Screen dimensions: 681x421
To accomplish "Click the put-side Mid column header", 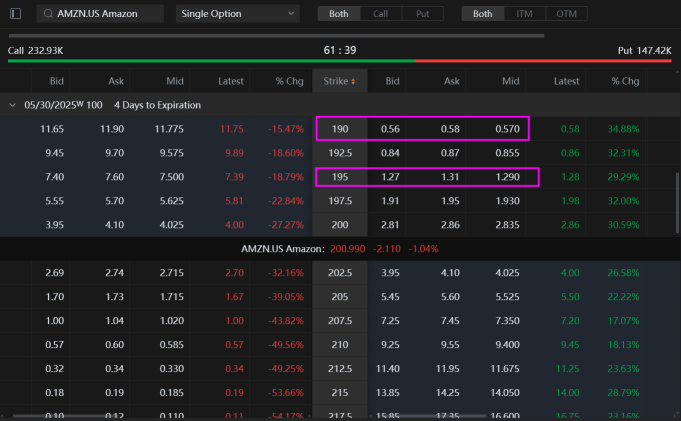I will [x=511, y=81].
